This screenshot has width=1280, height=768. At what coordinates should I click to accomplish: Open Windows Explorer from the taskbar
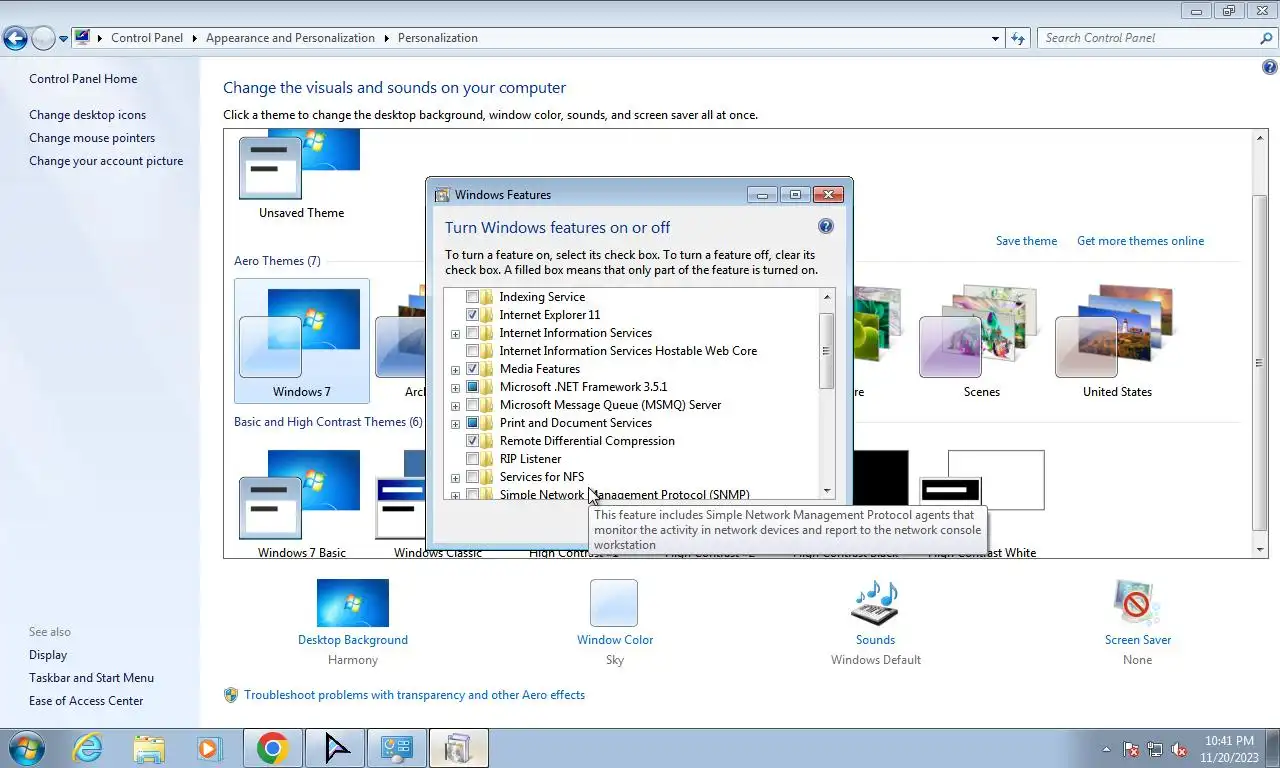[x=149, y=748]
